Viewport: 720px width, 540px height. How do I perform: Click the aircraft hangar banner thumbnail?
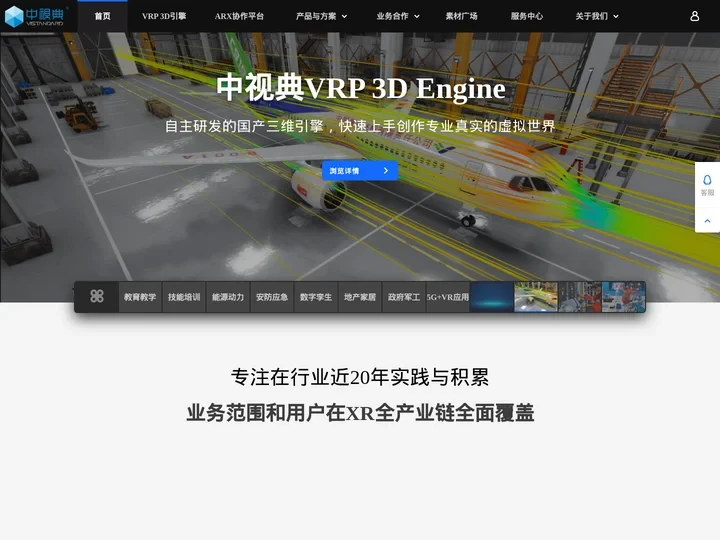pyautogui.click(x=536, y=297)
